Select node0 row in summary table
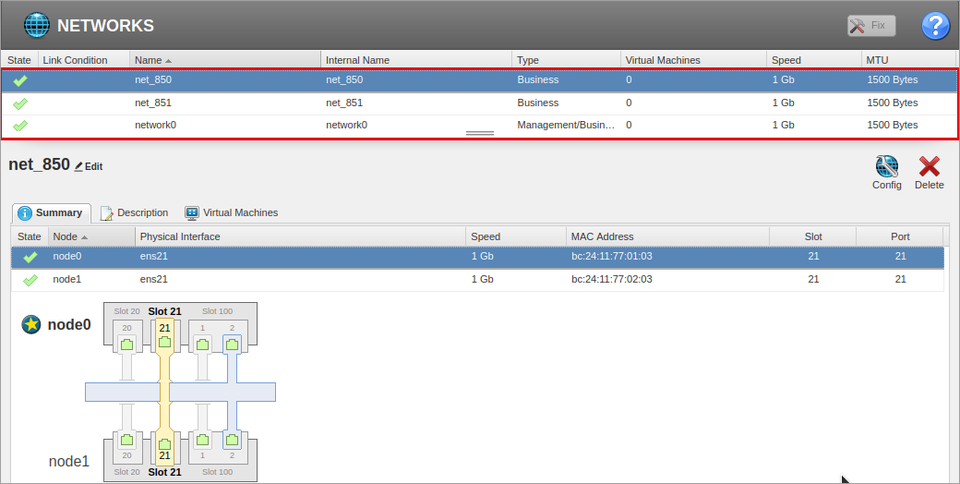 (x=478, y=257)
